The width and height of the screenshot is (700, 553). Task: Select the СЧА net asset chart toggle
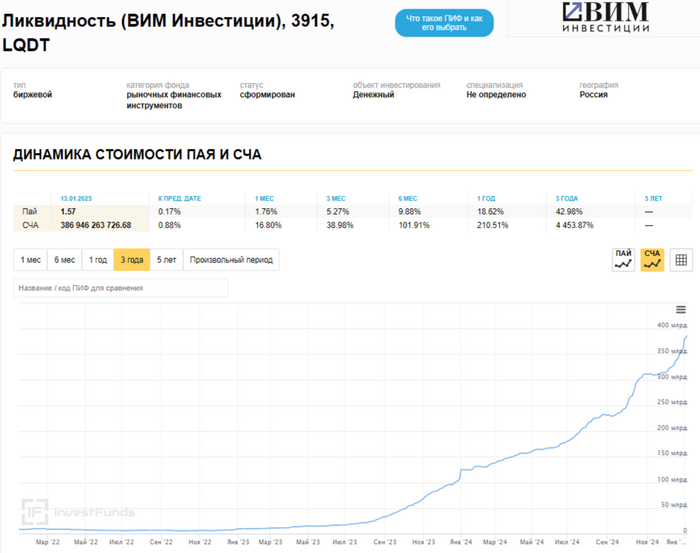pyautogui.click(x=652, y=260)
